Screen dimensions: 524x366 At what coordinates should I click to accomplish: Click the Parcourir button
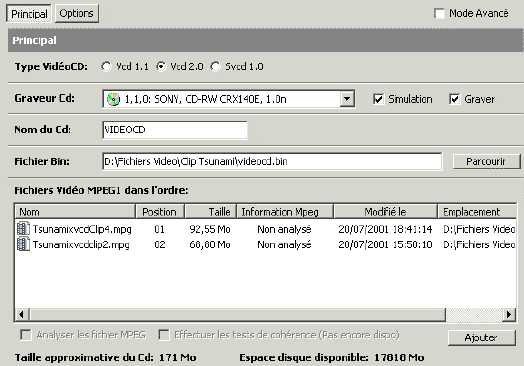(x=486, y=162)
